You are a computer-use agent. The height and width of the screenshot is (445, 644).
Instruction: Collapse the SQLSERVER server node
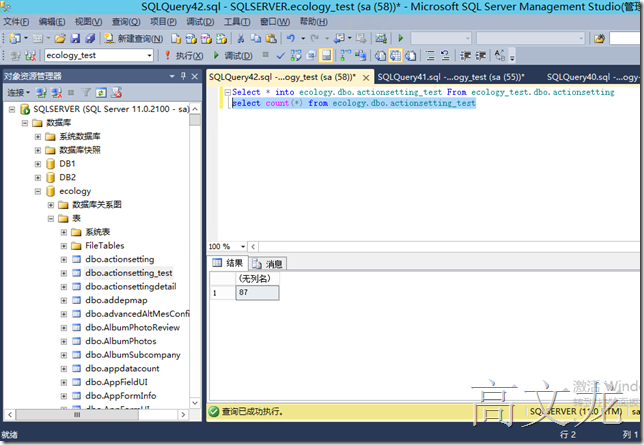pyautogui.click(x=12, y=109)
